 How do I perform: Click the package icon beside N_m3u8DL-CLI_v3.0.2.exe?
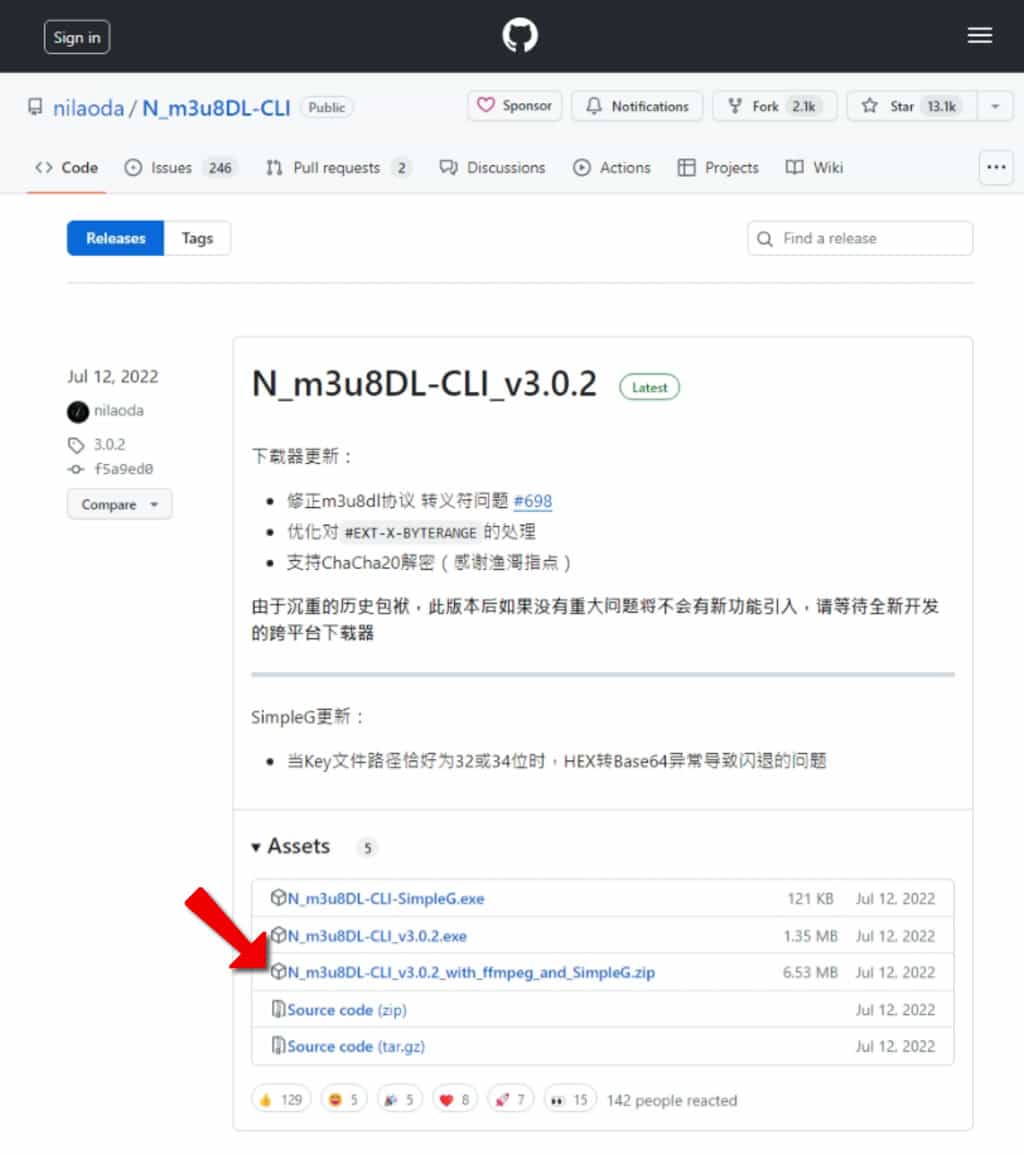tap(278, 935)
